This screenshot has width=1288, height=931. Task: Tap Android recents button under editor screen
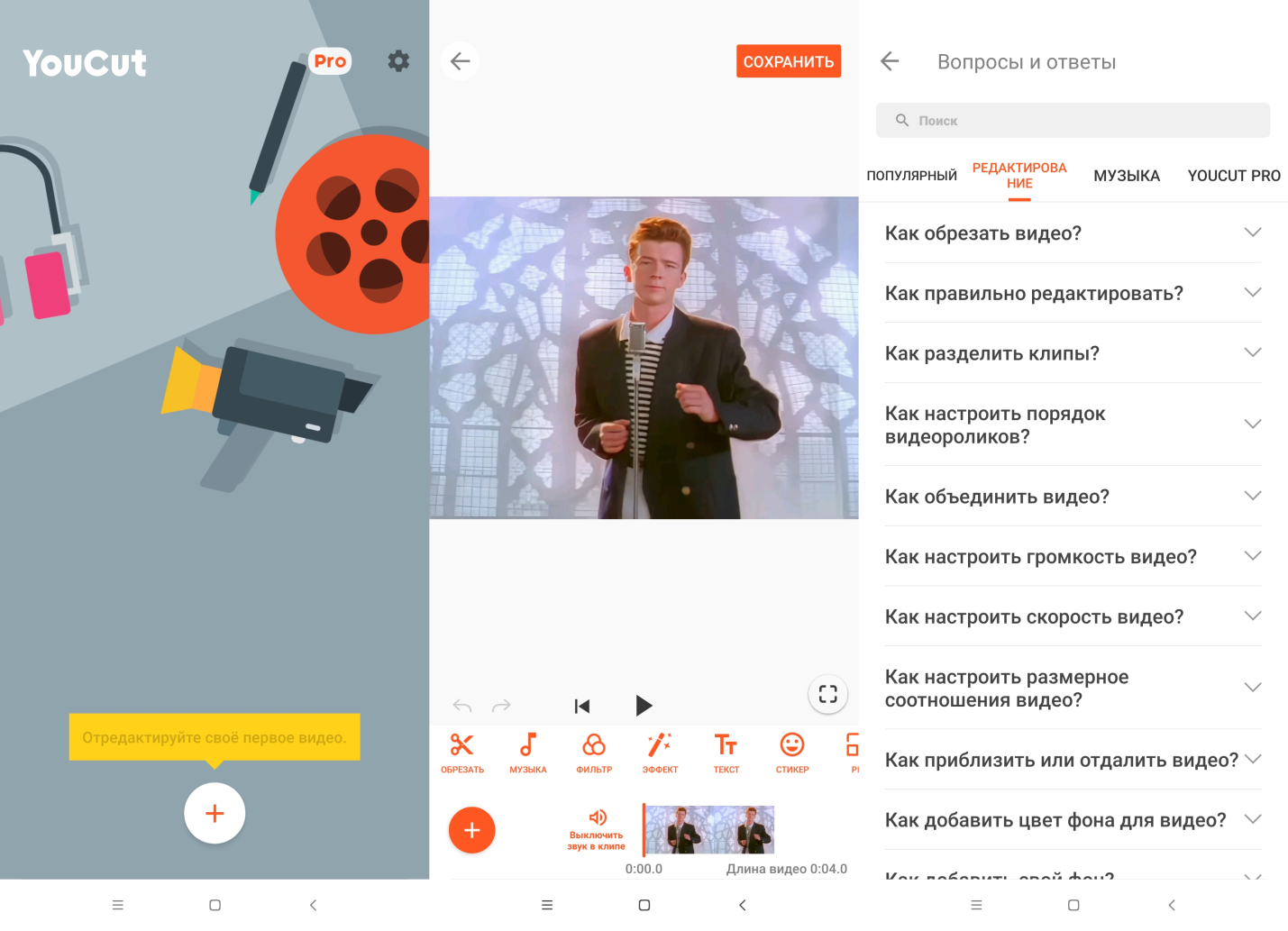tap(546, 905)
